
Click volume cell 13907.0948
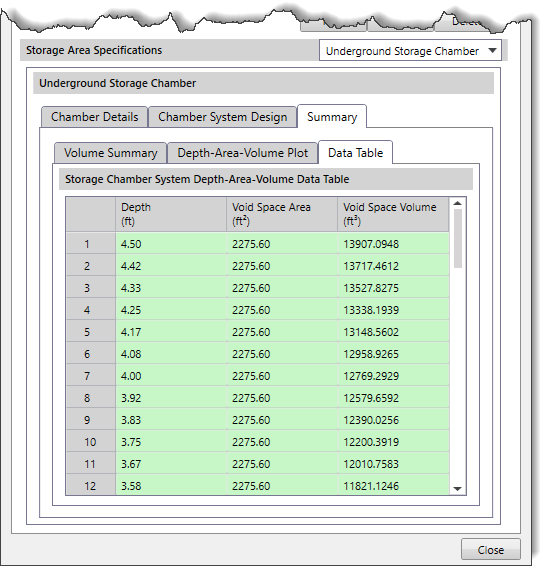click(x=393, y=244)
